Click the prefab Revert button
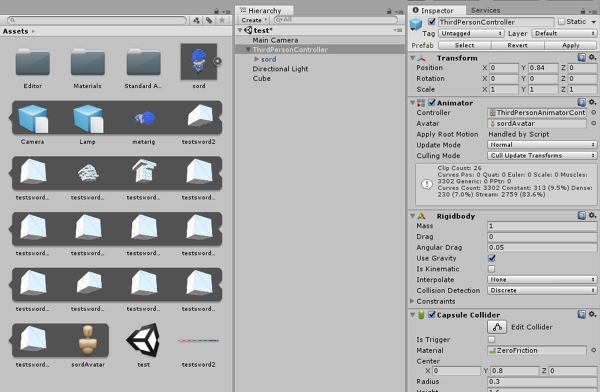 (x=517, y=45)
